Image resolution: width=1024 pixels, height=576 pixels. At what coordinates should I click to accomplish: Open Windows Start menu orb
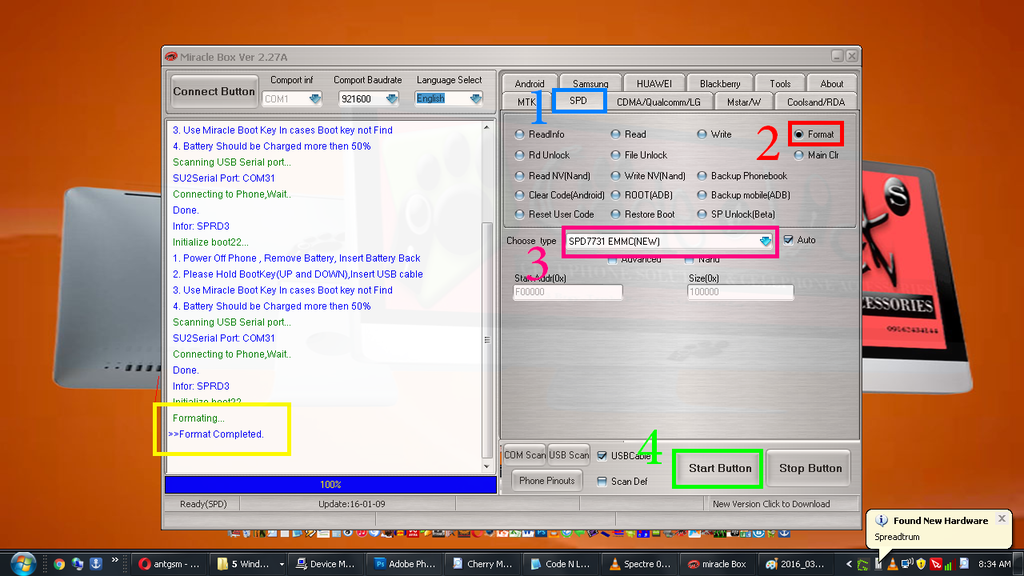pos(20,563)
